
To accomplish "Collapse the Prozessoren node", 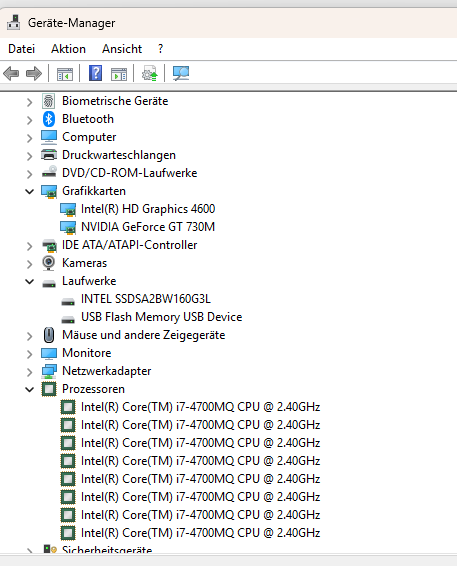I will [30, 389].
